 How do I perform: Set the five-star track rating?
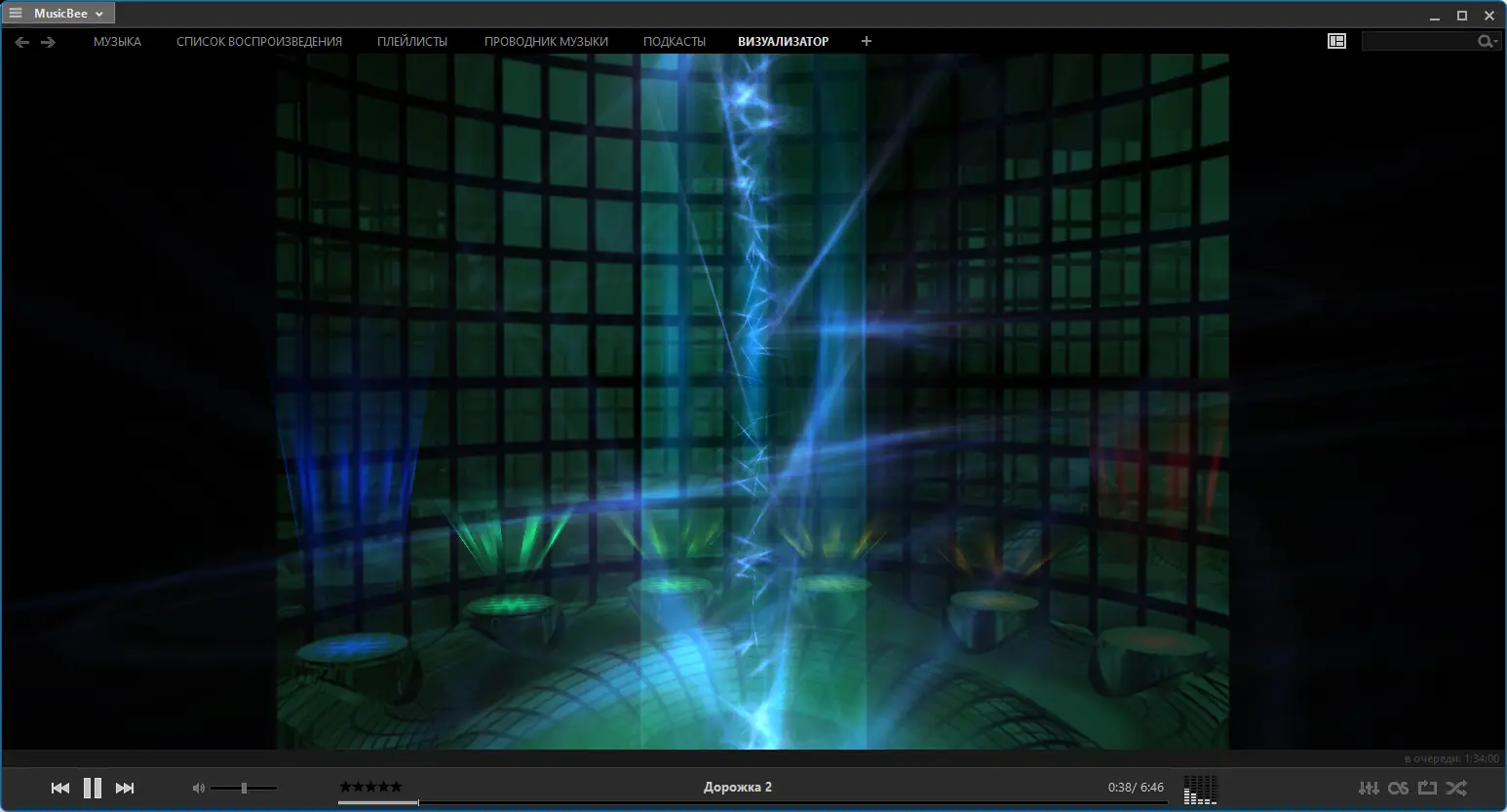pos(370,787)
